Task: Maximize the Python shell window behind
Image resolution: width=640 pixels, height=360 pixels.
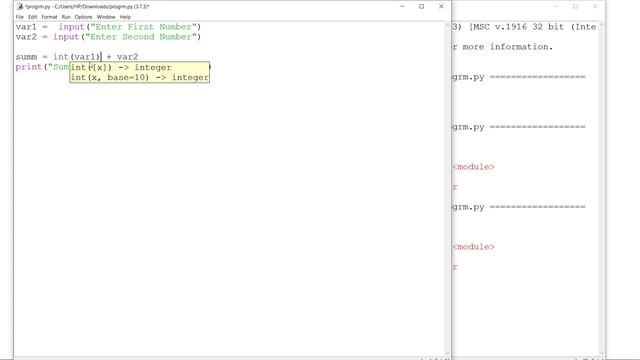Action: (576, 7)
